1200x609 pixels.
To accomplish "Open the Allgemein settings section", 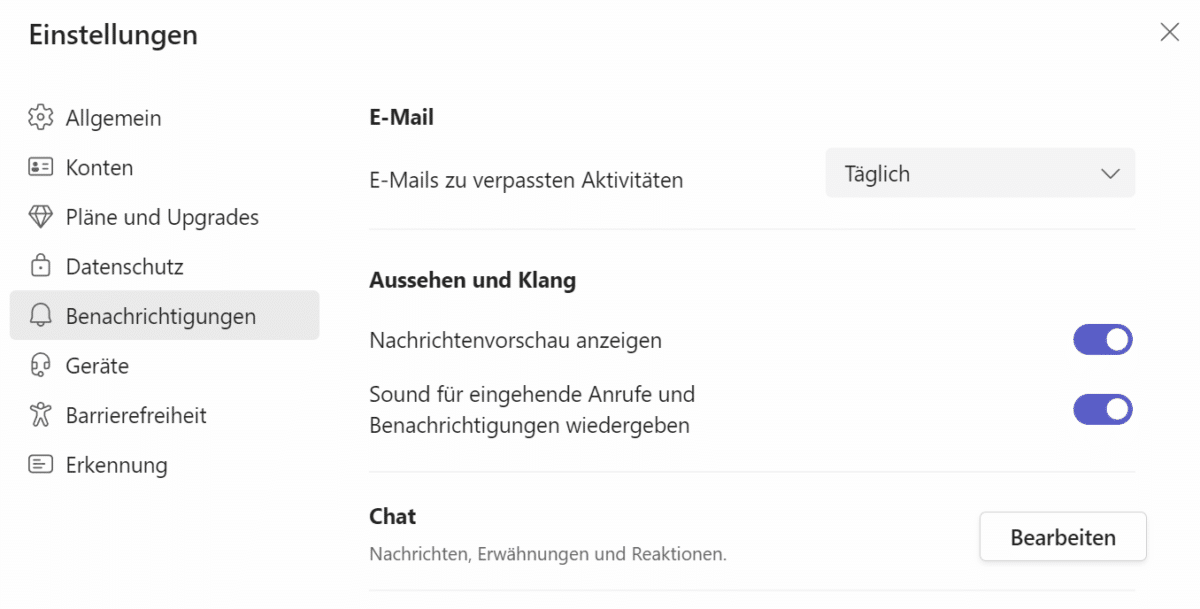I will tap(113, 118).
